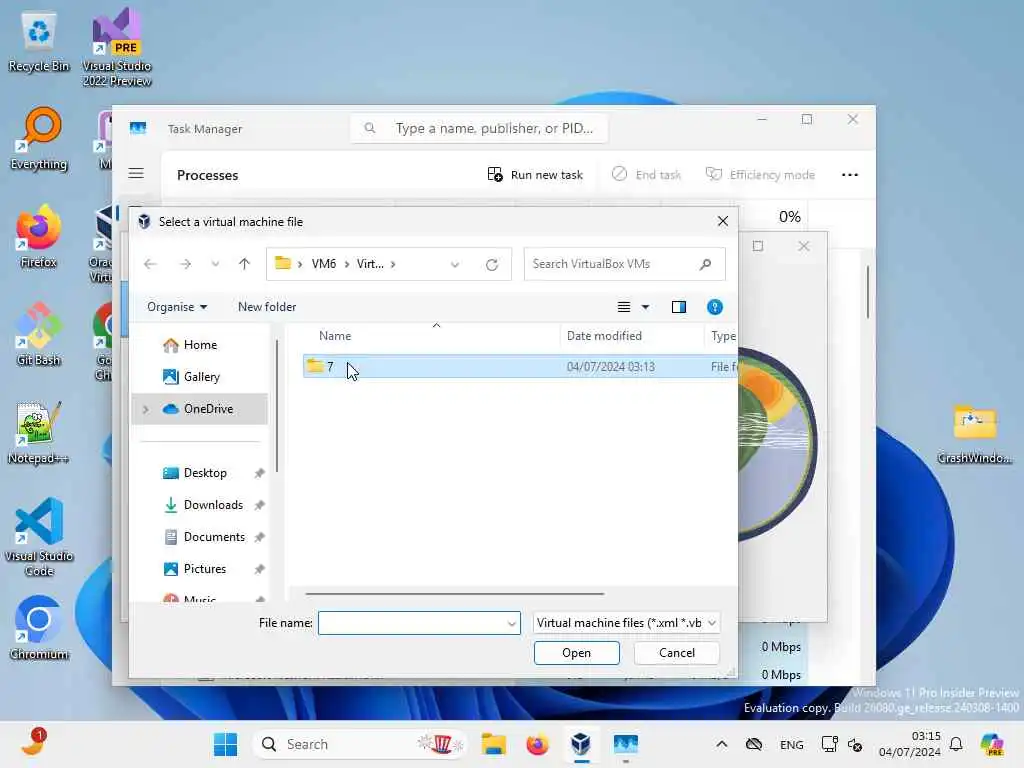This screenshot has width=1024, height=768.
Task: Click the Virt... breadcrumb segment
Action: coord(370,264)
